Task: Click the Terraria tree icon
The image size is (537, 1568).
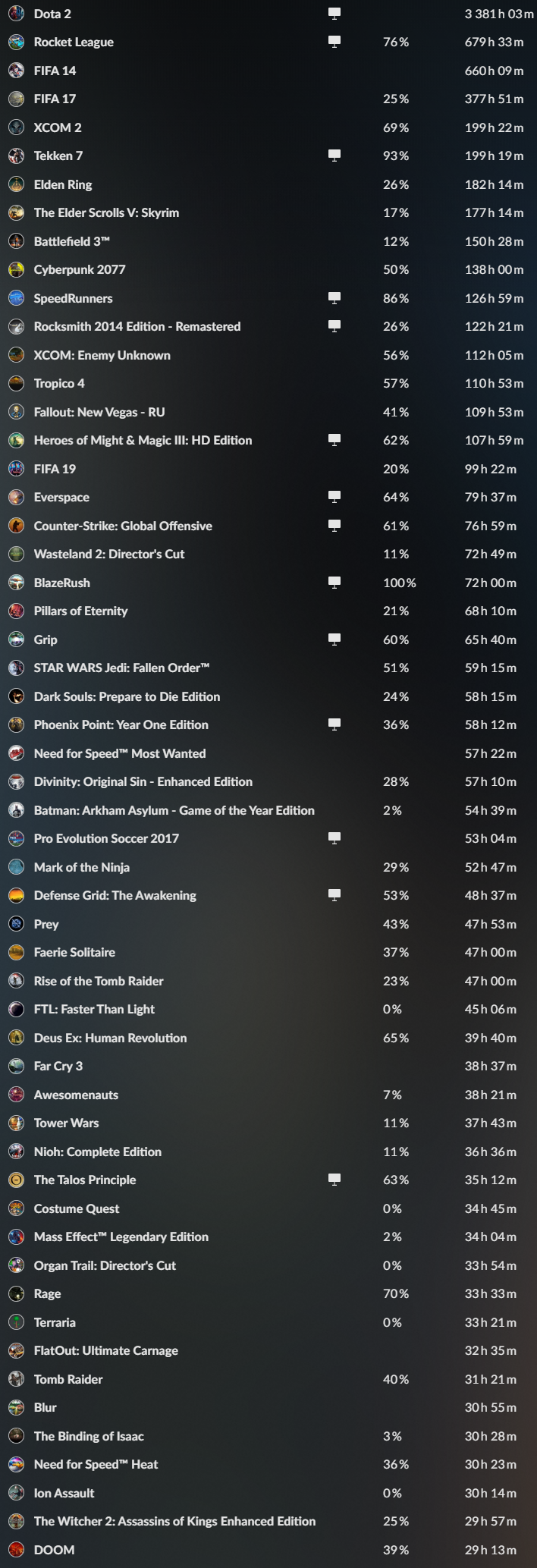Action: coord(16,1322)
